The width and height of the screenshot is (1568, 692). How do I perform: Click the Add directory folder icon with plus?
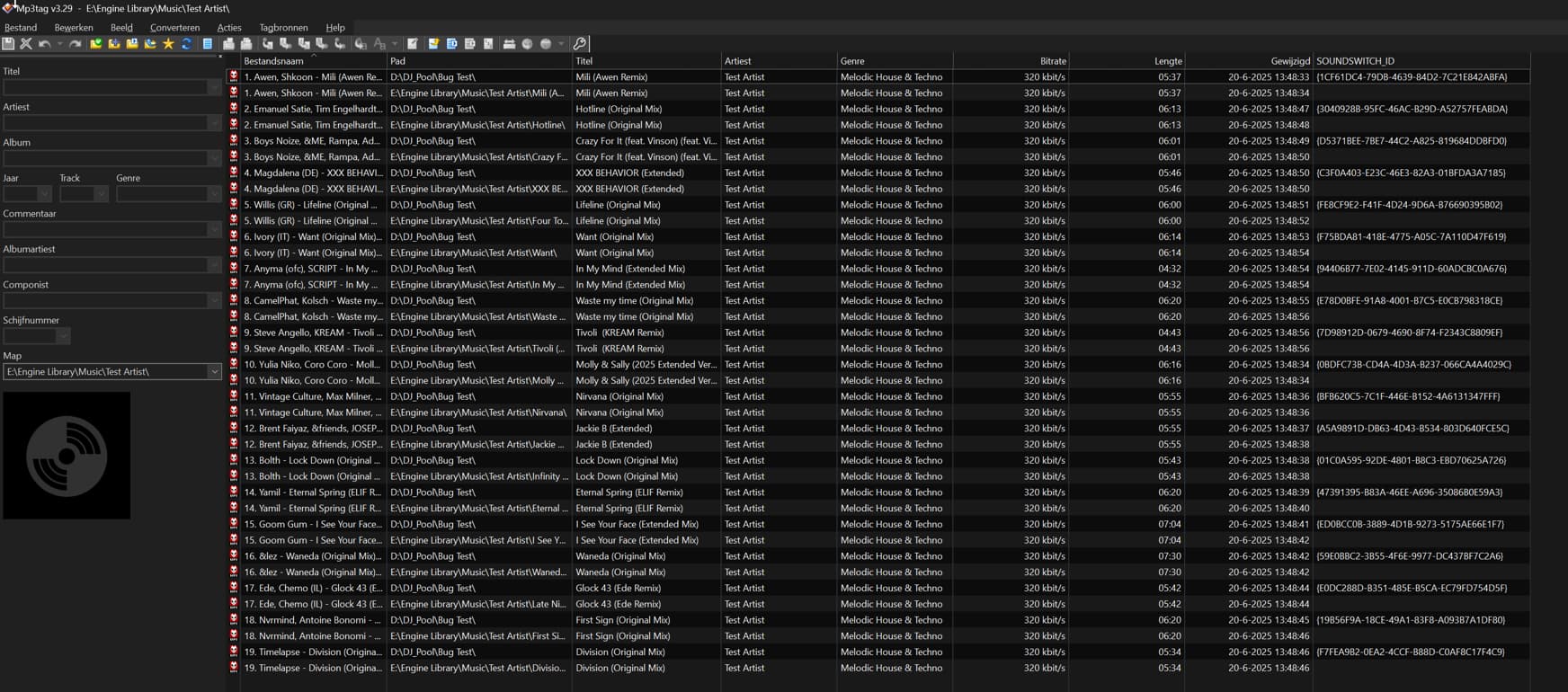coord(114,43)
